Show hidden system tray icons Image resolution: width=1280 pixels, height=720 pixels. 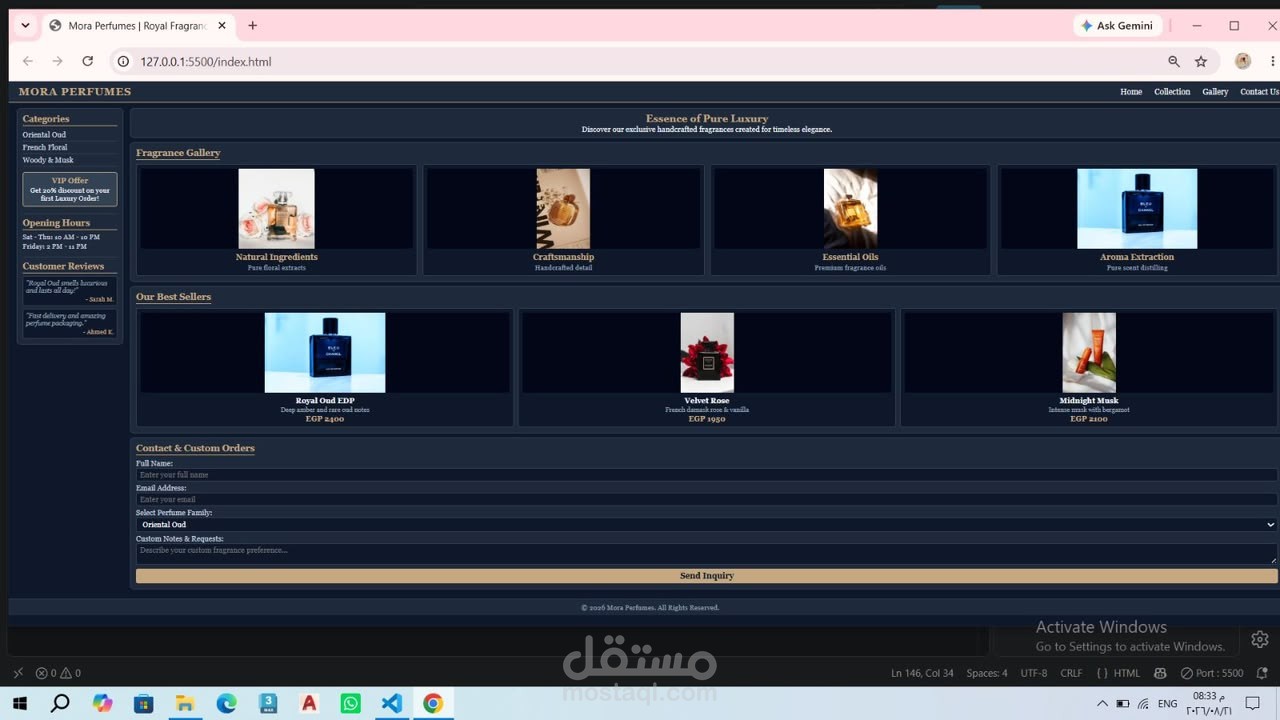tap(1102, 703)
